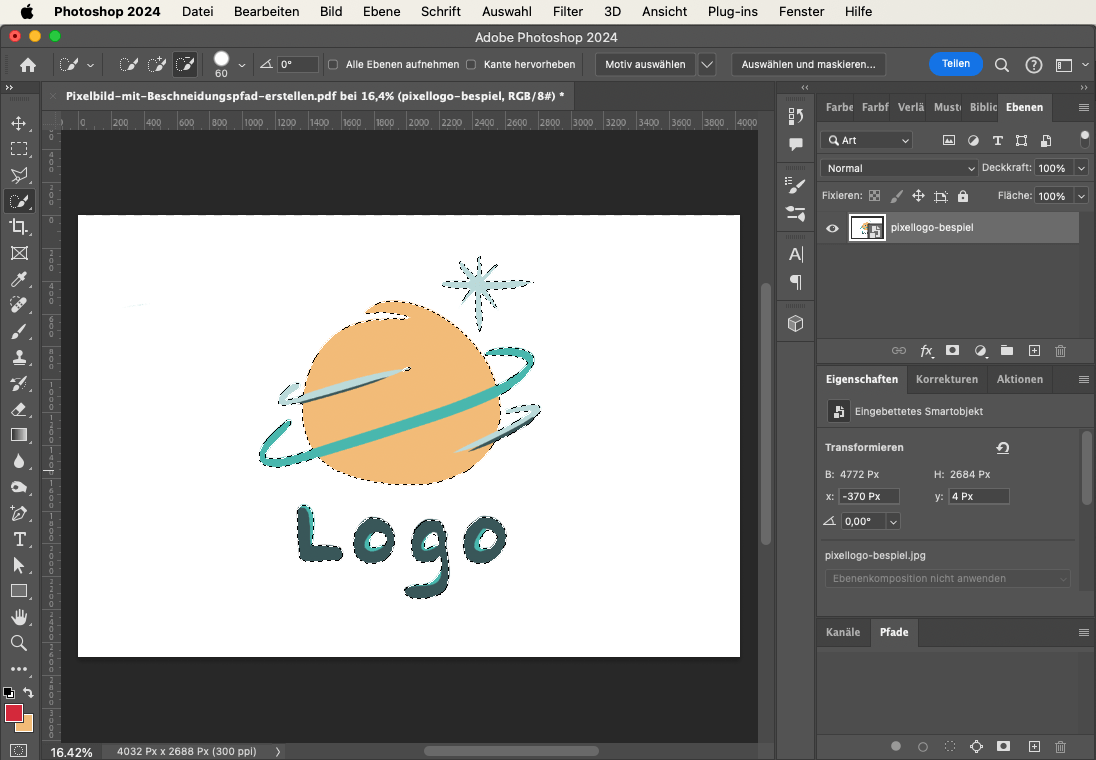Expand the brush size picker dropdown

coord(242,65)
